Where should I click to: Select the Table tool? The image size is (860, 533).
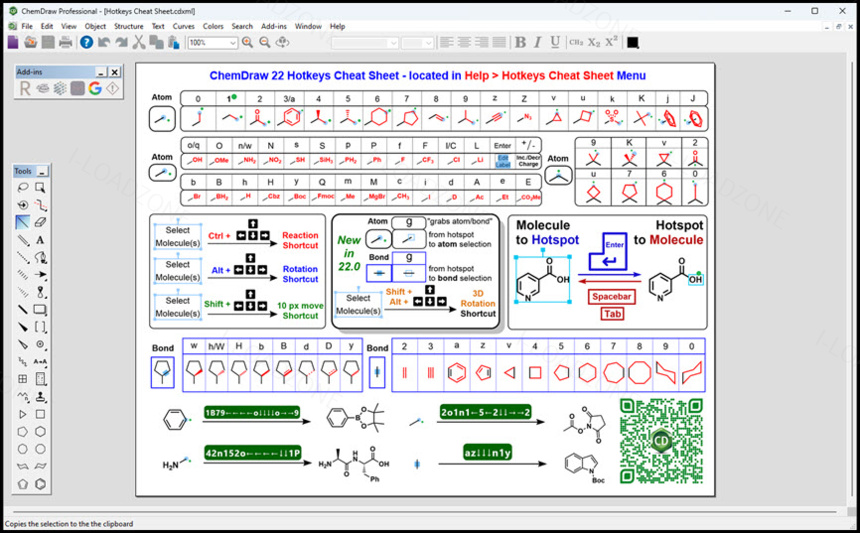point(22,379)
